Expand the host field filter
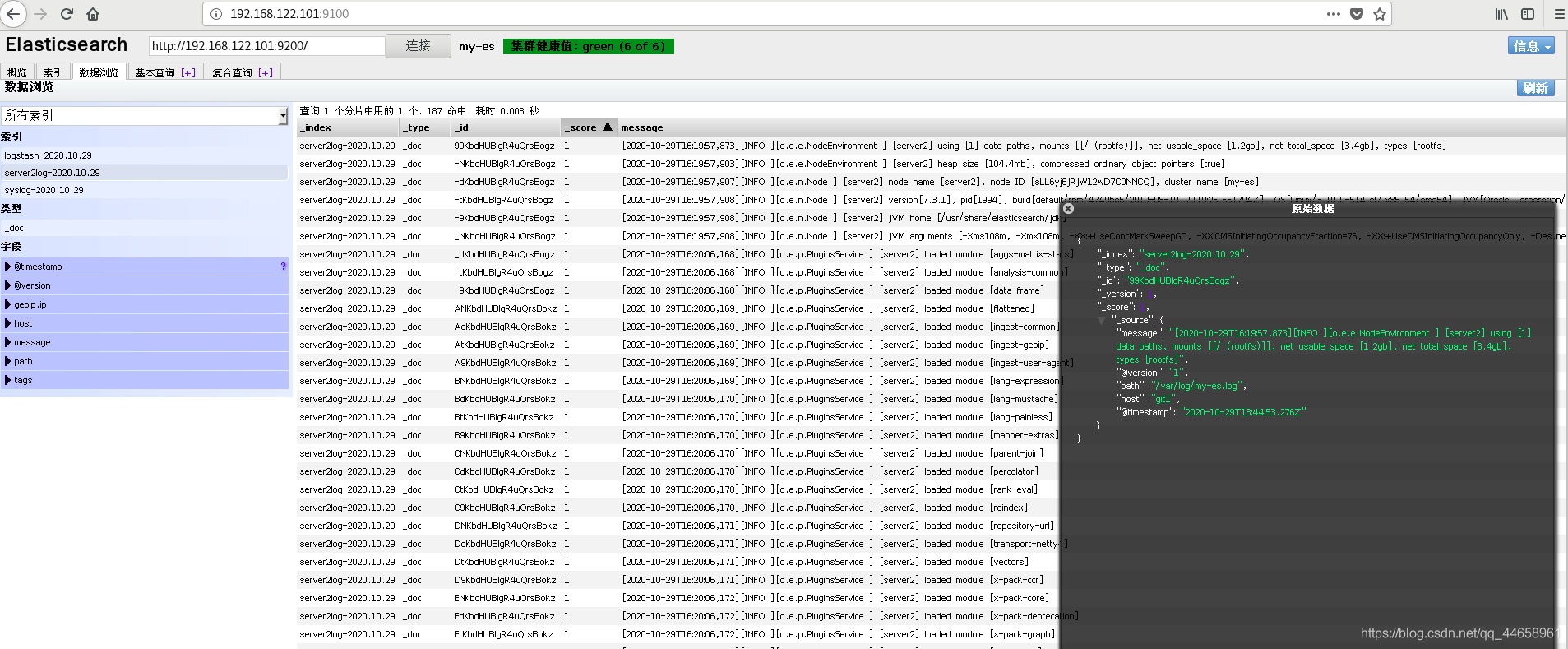Viewport: 1568px width, 649px height. [x=7, y=323]
